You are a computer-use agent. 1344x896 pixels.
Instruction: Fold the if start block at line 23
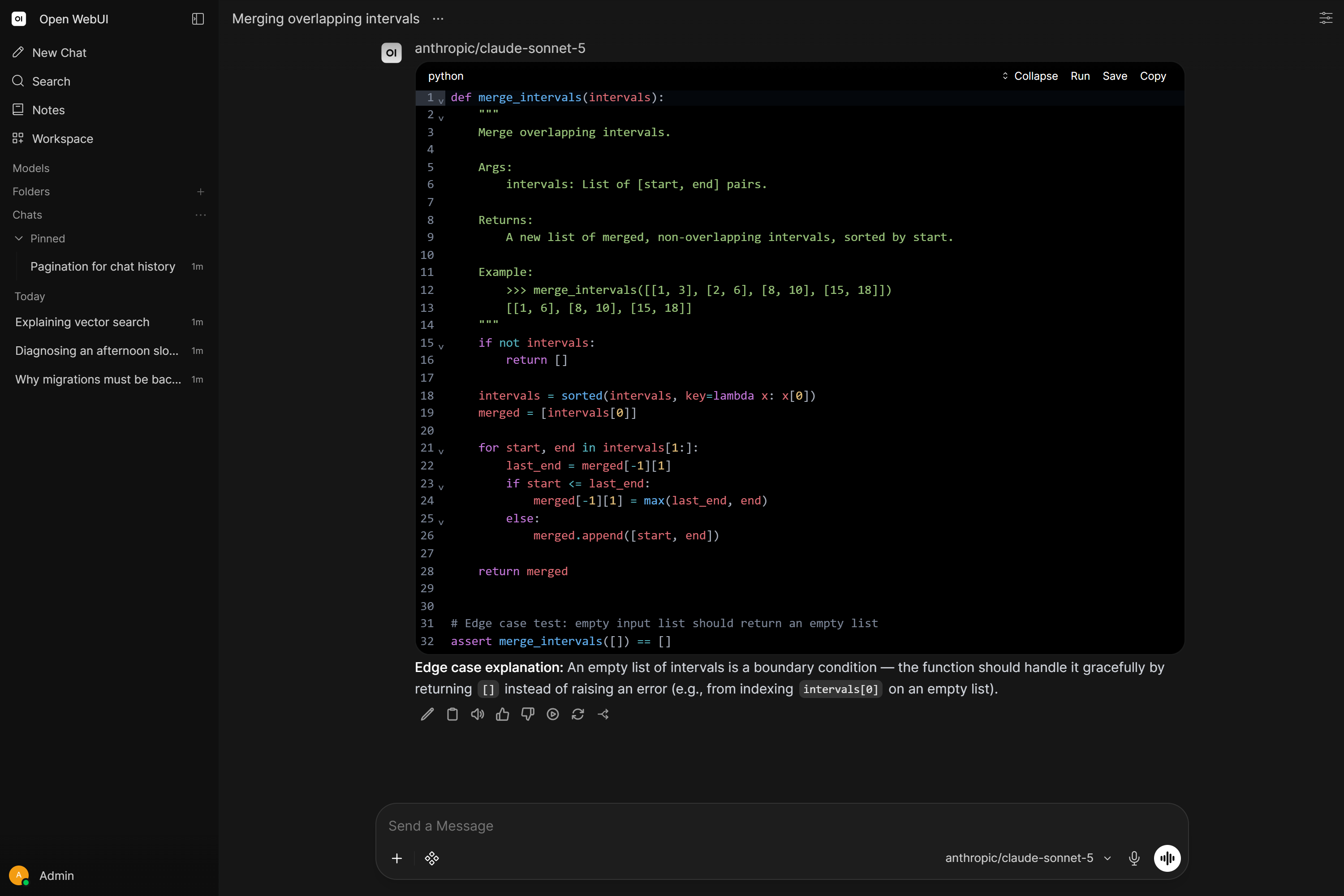point(441,487)
